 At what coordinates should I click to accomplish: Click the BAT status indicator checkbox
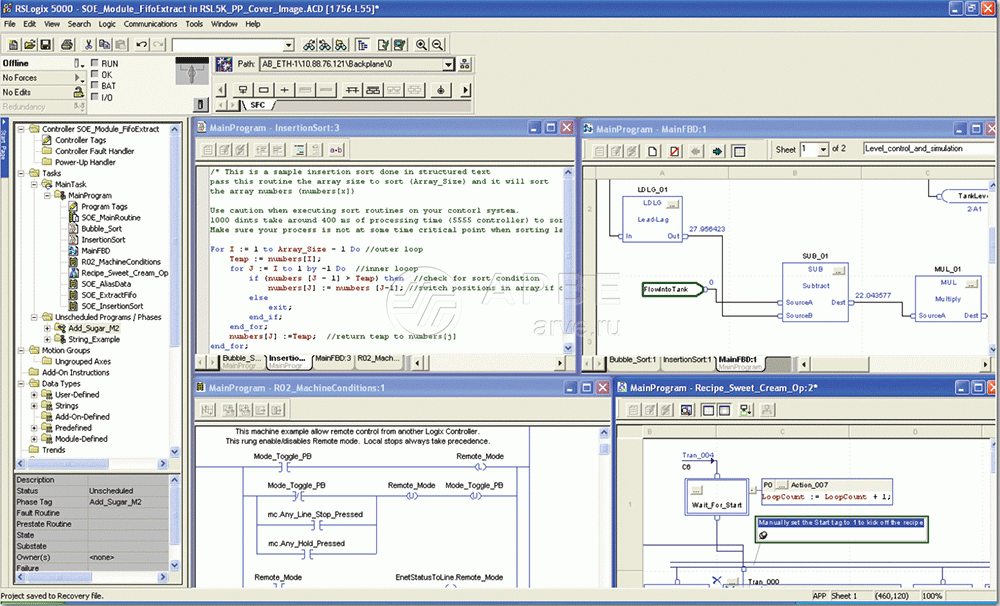(95, 86)
